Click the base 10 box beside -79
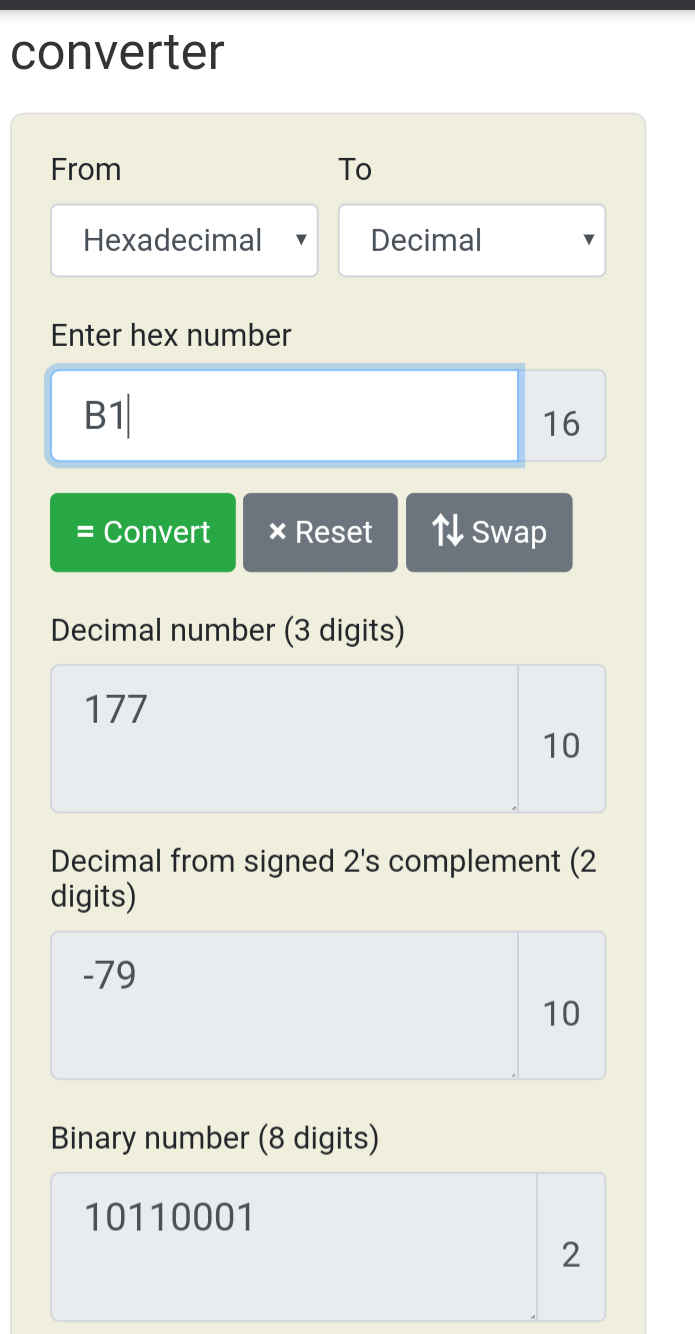This screenshot has width=695, height=1334. click(x=562, y=1013)
